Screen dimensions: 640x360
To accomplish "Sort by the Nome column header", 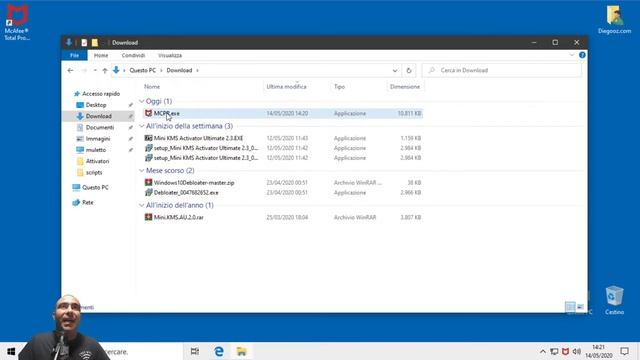I will point(152,87).
